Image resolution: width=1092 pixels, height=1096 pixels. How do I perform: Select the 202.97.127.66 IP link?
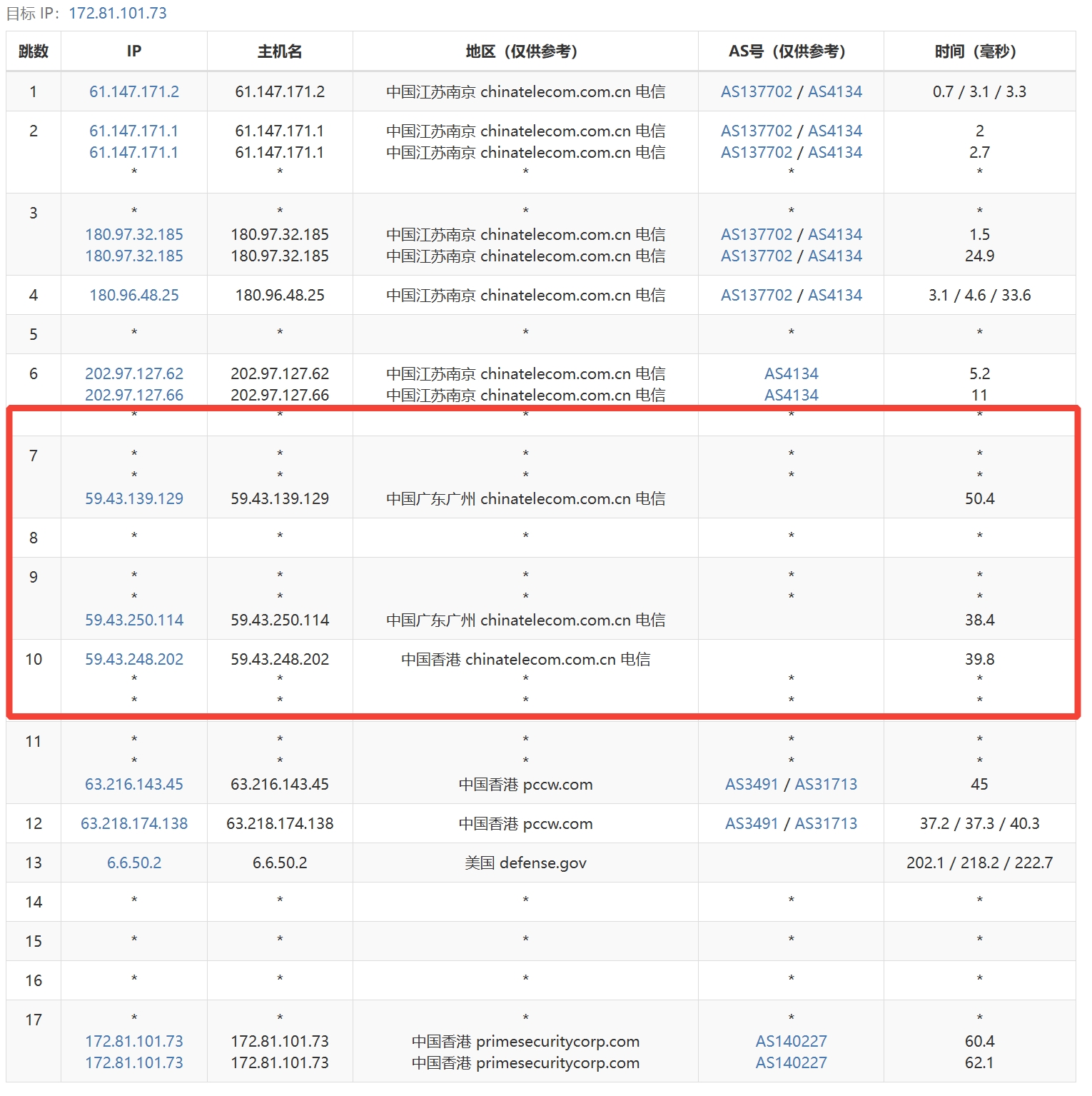[134, 395]
